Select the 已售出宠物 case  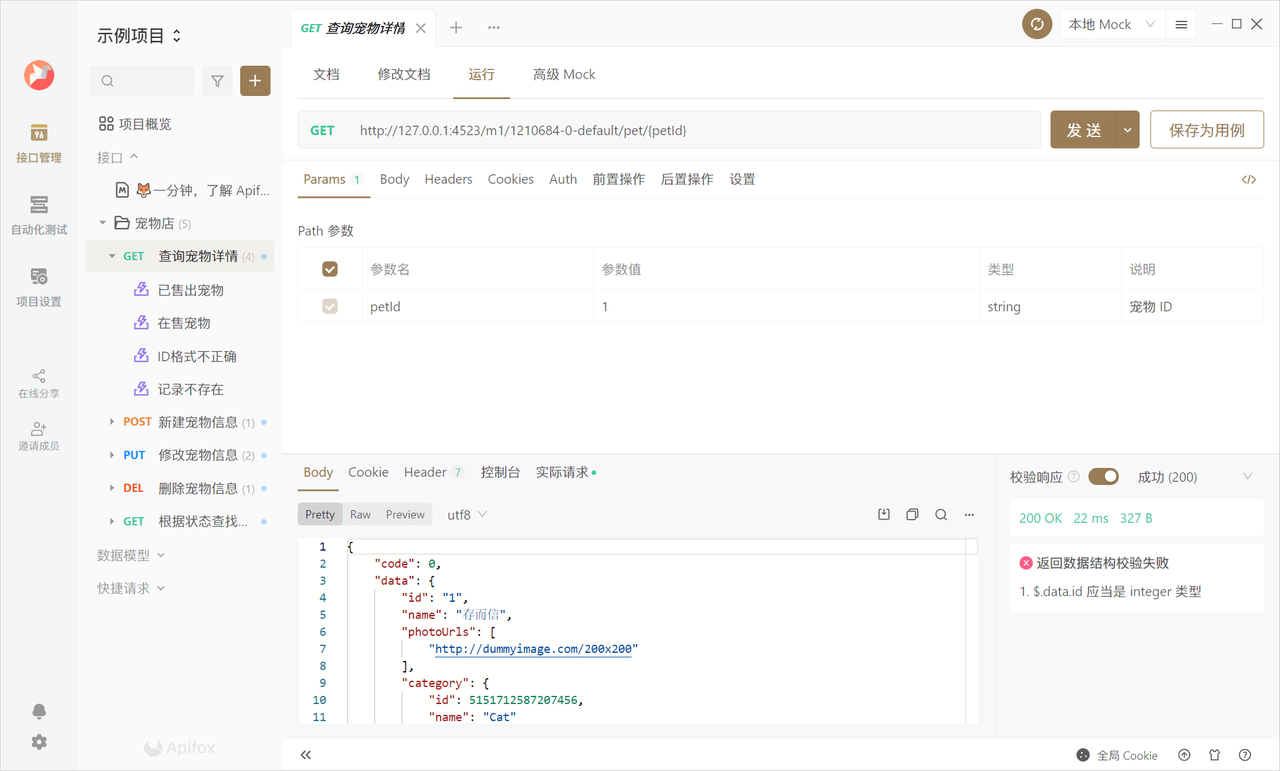pyautogui.click(x=190, y=290)
